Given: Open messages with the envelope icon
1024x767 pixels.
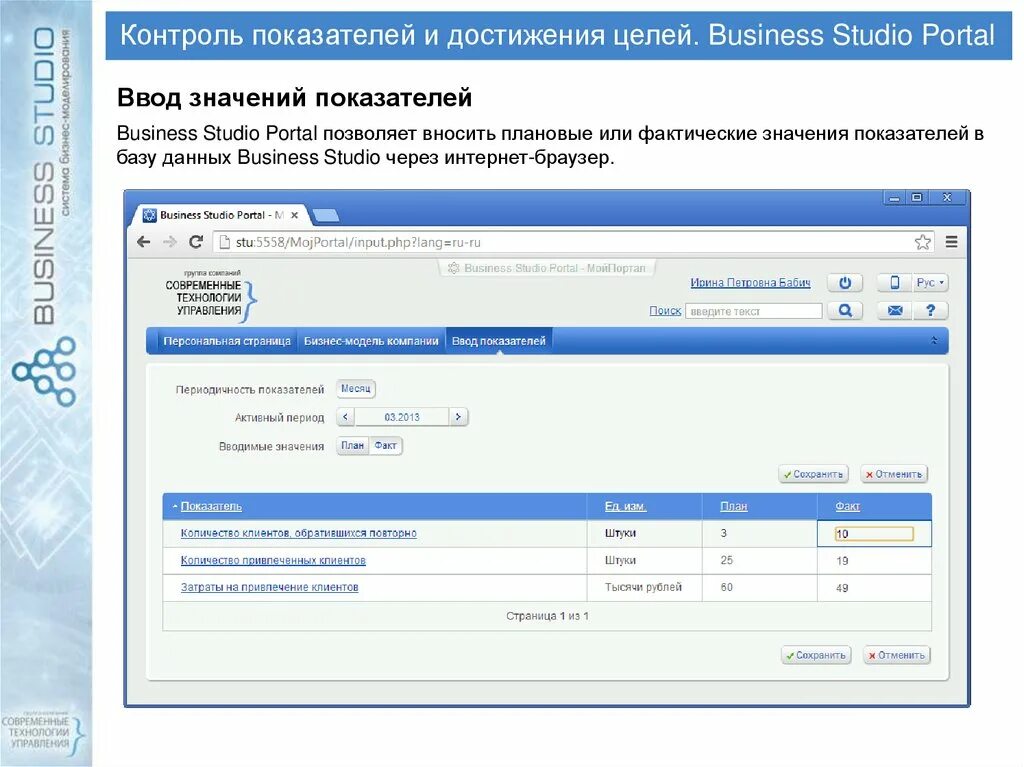Looking at the screenshot, I should click(895, 311).
